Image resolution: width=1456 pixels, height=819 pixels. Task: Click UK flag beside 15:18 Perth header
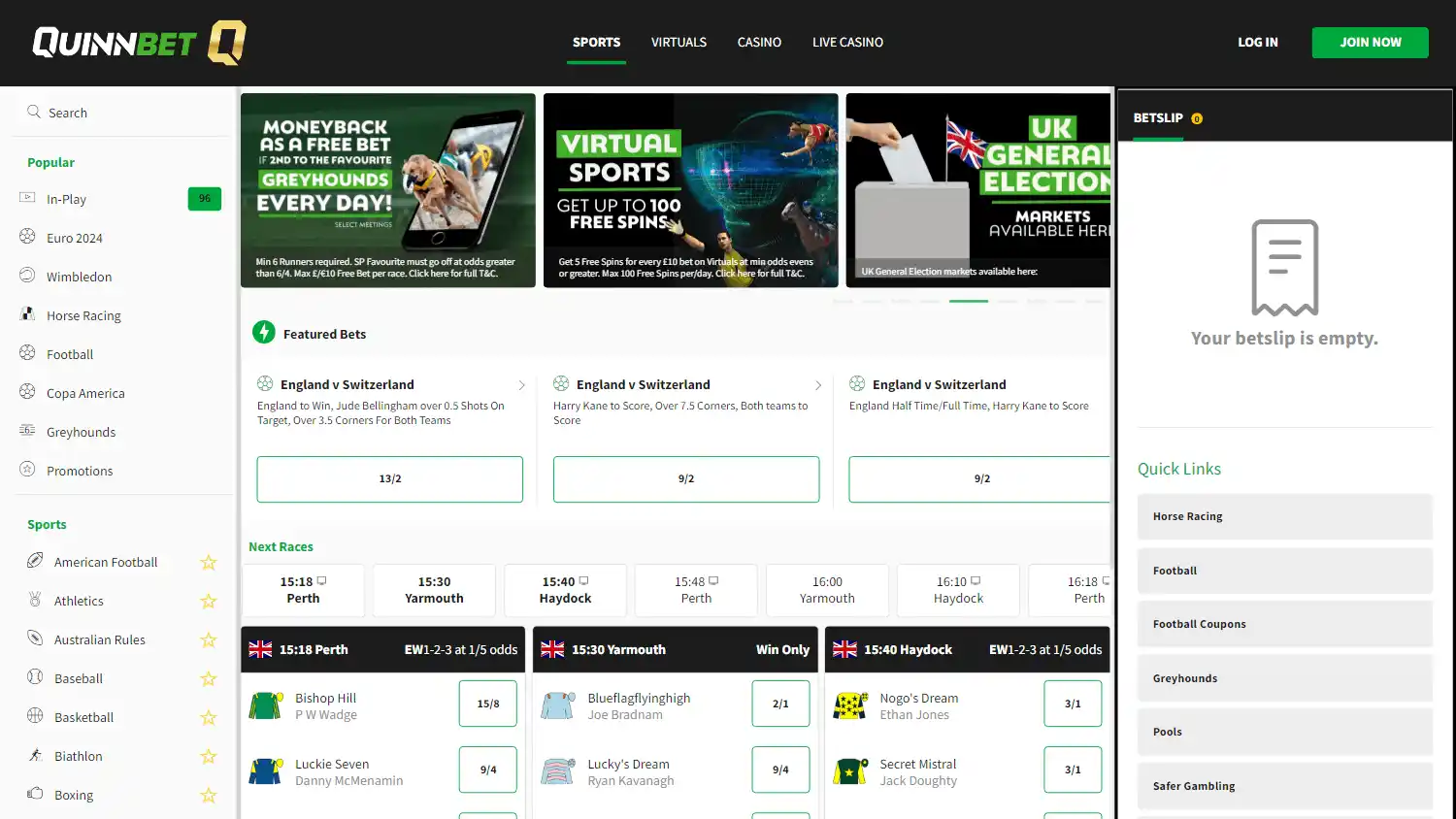point(260,650)
